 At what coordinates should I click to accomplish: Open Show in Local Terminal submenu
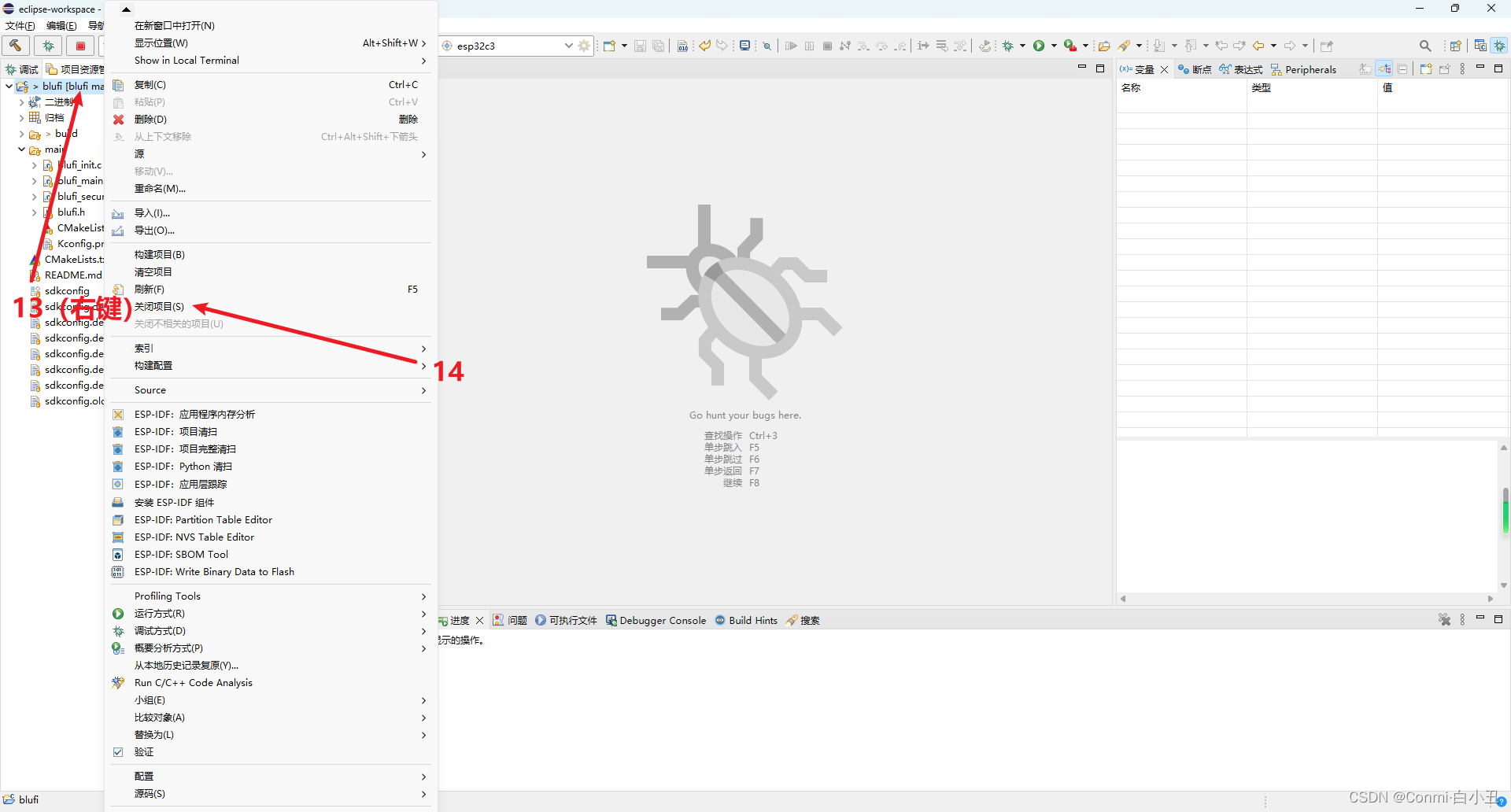pyautogui.click(x=187, y=61)
